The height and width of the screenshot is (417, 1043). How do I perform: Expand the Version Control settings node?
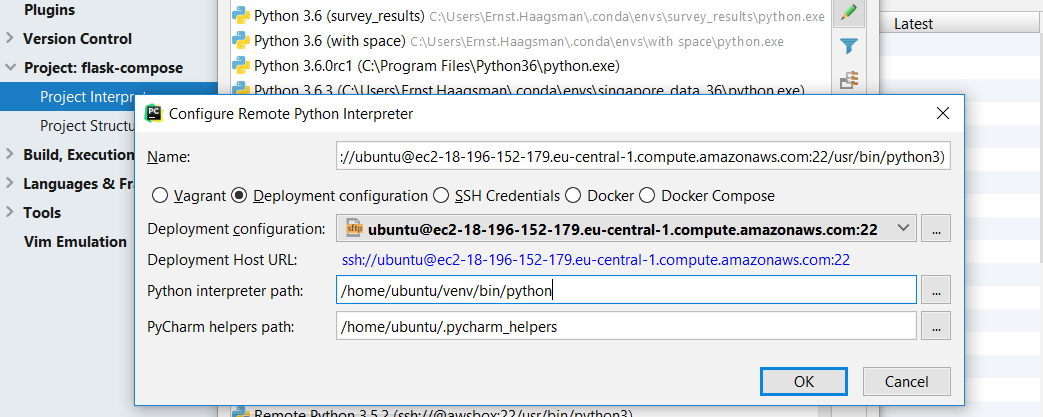click(x=9, y=39)
